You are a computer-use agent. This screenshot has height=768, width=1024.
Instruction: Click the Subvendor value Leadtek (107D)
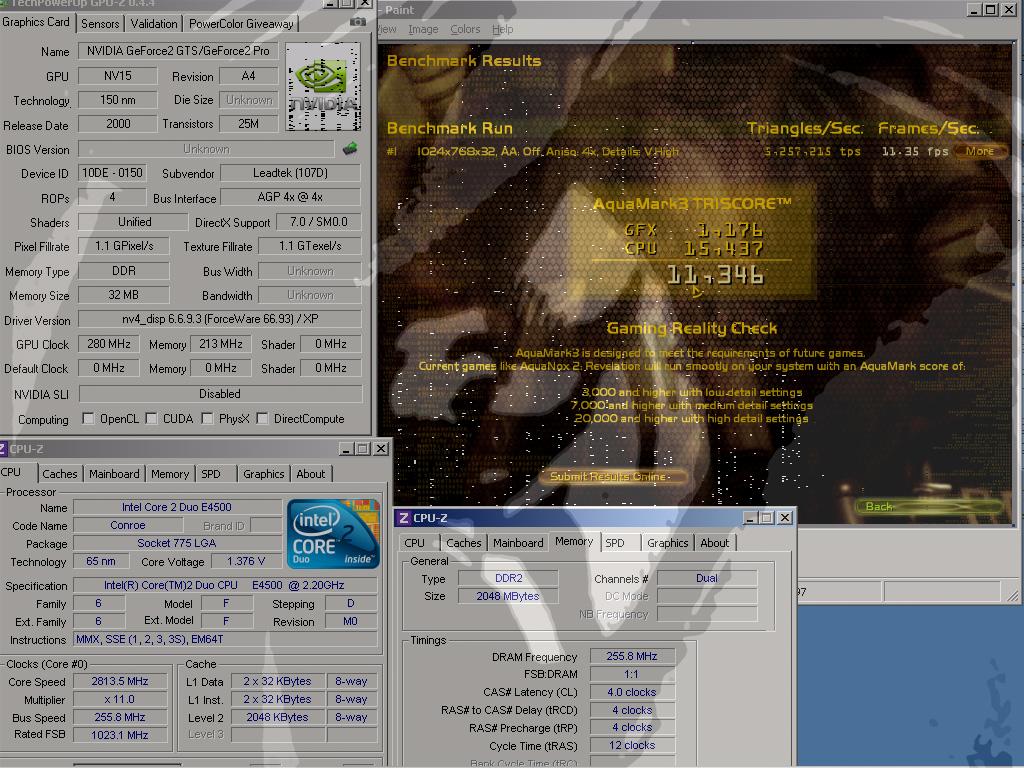click(x=291, y=173)
